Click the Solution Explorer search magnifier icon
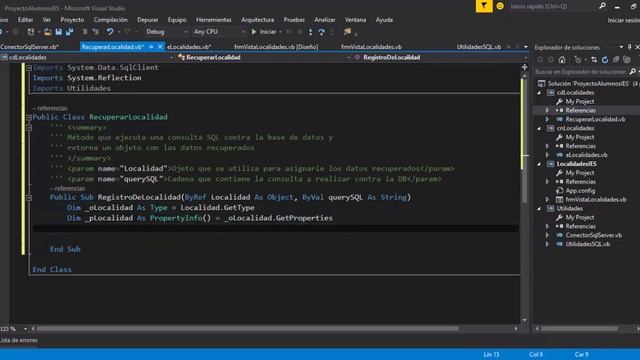Viewport: 640px width, 360px height. [x=633, y=72]
